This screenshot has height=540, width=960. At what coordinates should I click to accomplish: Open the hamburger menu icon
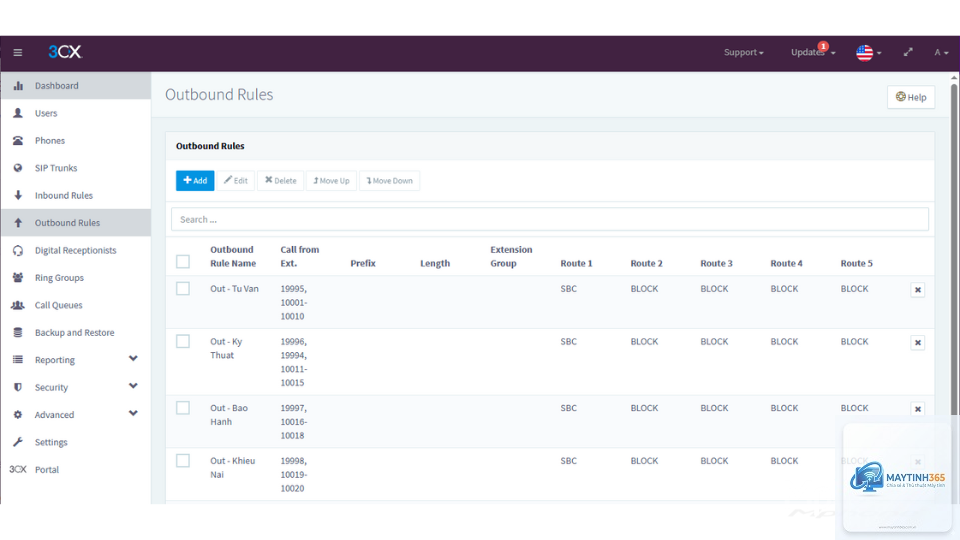[18, 53]
